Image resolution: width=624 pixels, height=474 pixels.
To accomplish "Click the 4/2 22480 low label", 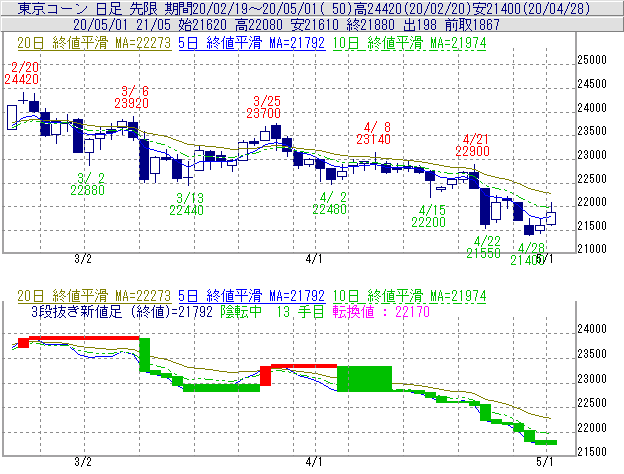I will click(x=330, y=203).
